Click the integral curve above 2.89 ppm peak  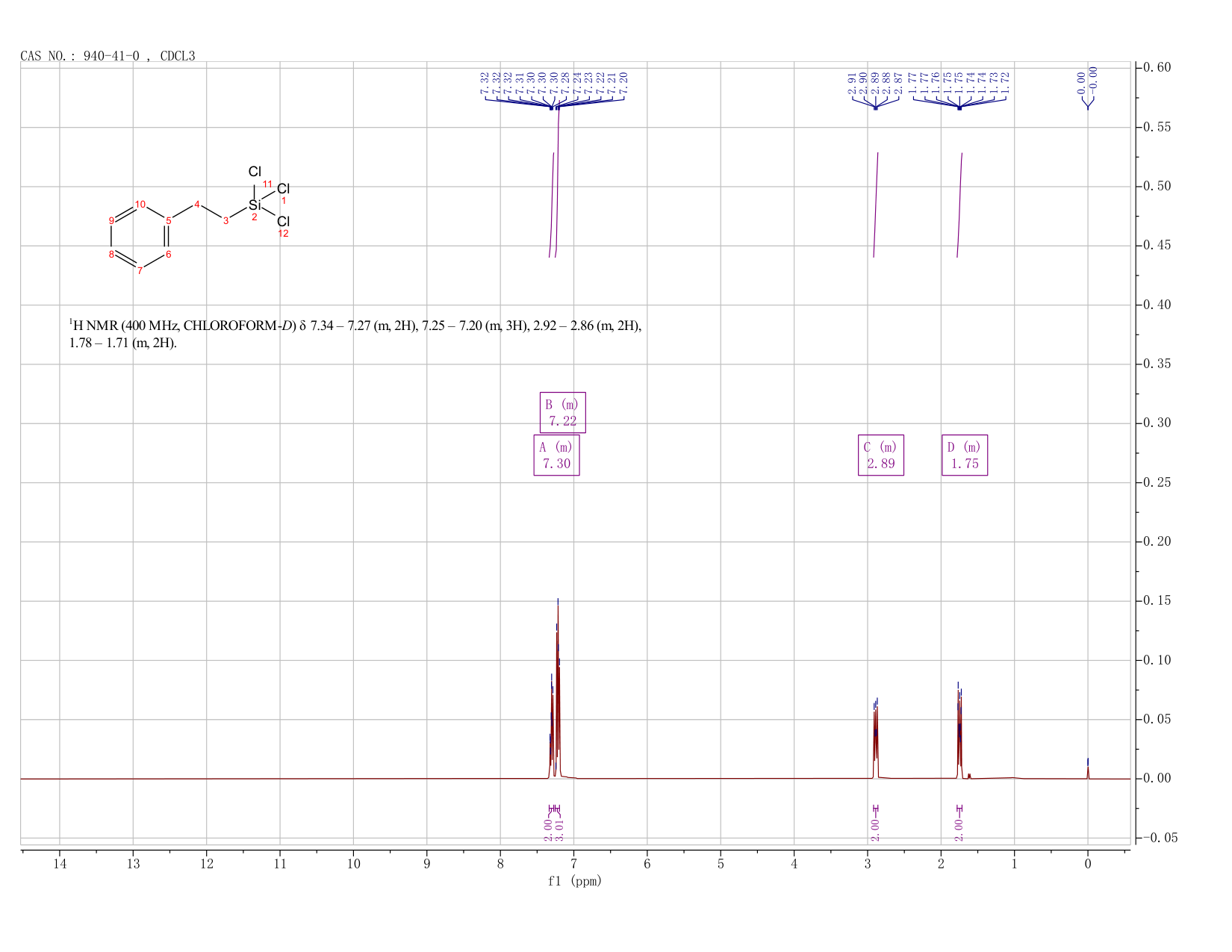pos(876,205)
